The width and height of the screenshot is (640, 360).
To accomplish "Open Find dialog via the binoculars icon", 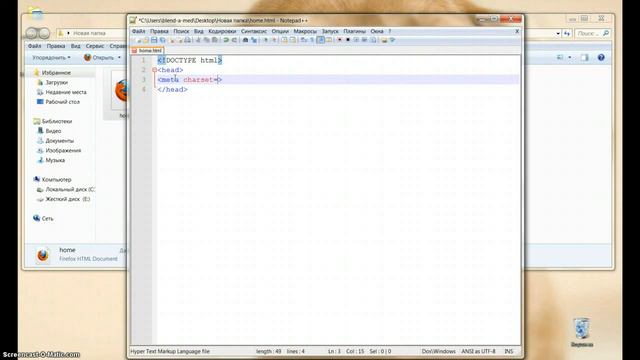I will click(246, 40).
